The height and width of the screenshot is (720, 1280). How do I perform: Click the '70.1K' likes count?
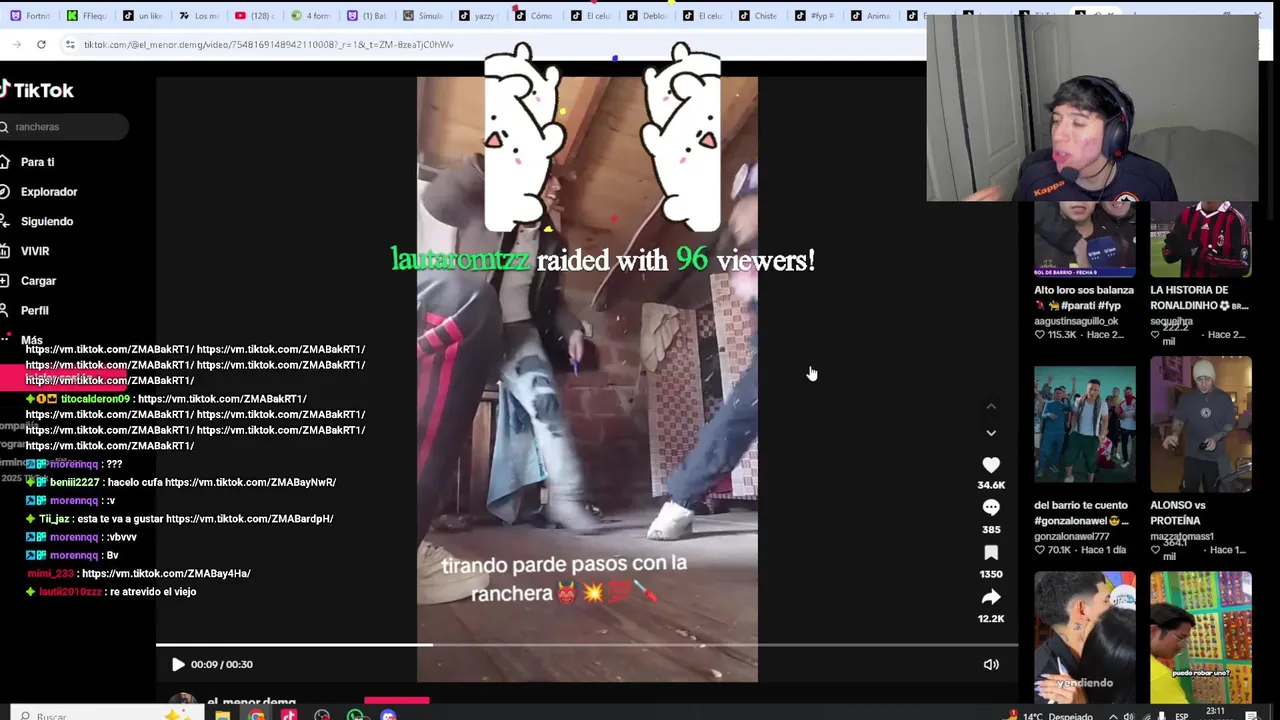(x=1059, y=550)
